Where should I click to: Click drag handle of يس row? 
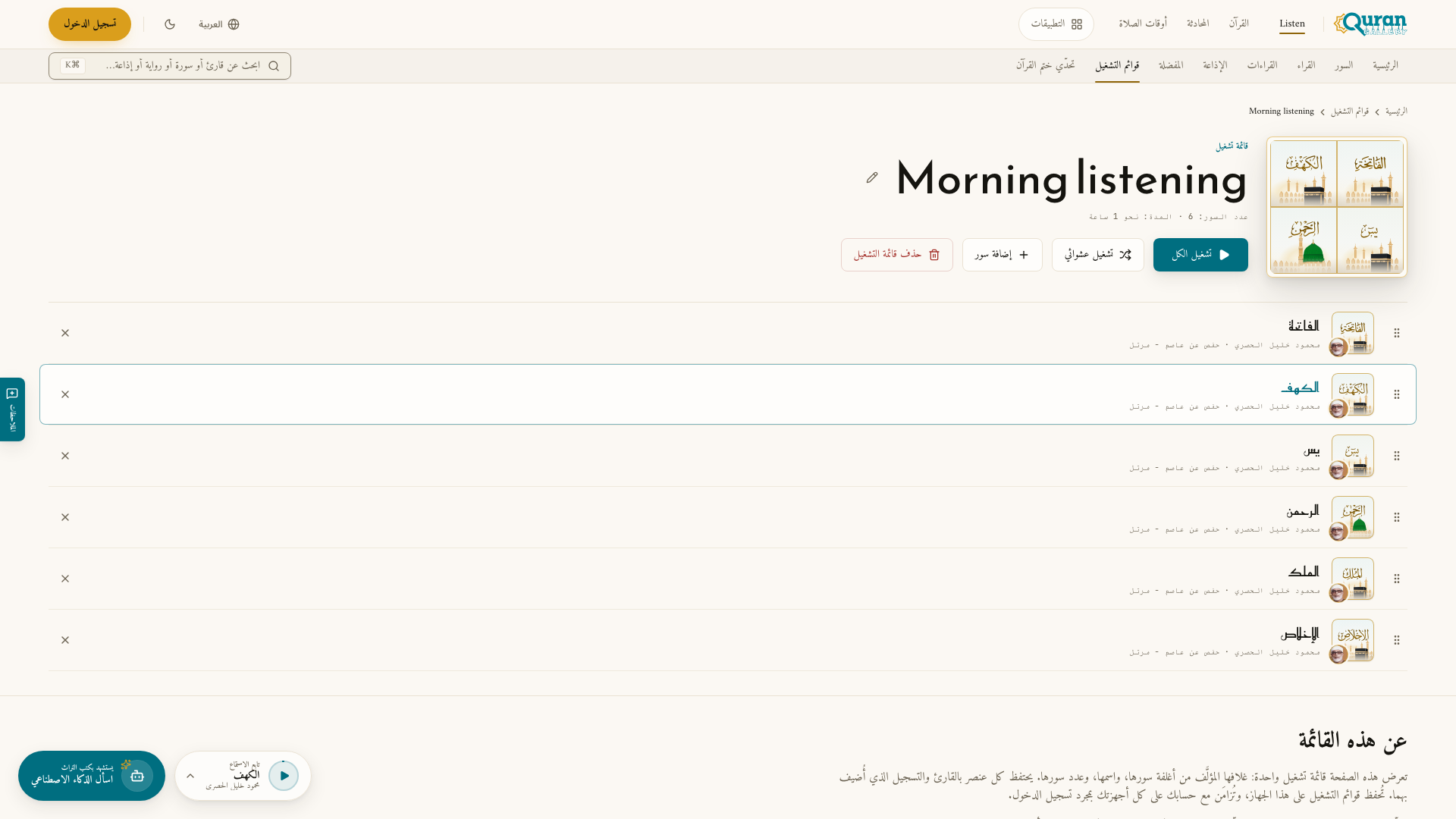[x=1397, y=456]
